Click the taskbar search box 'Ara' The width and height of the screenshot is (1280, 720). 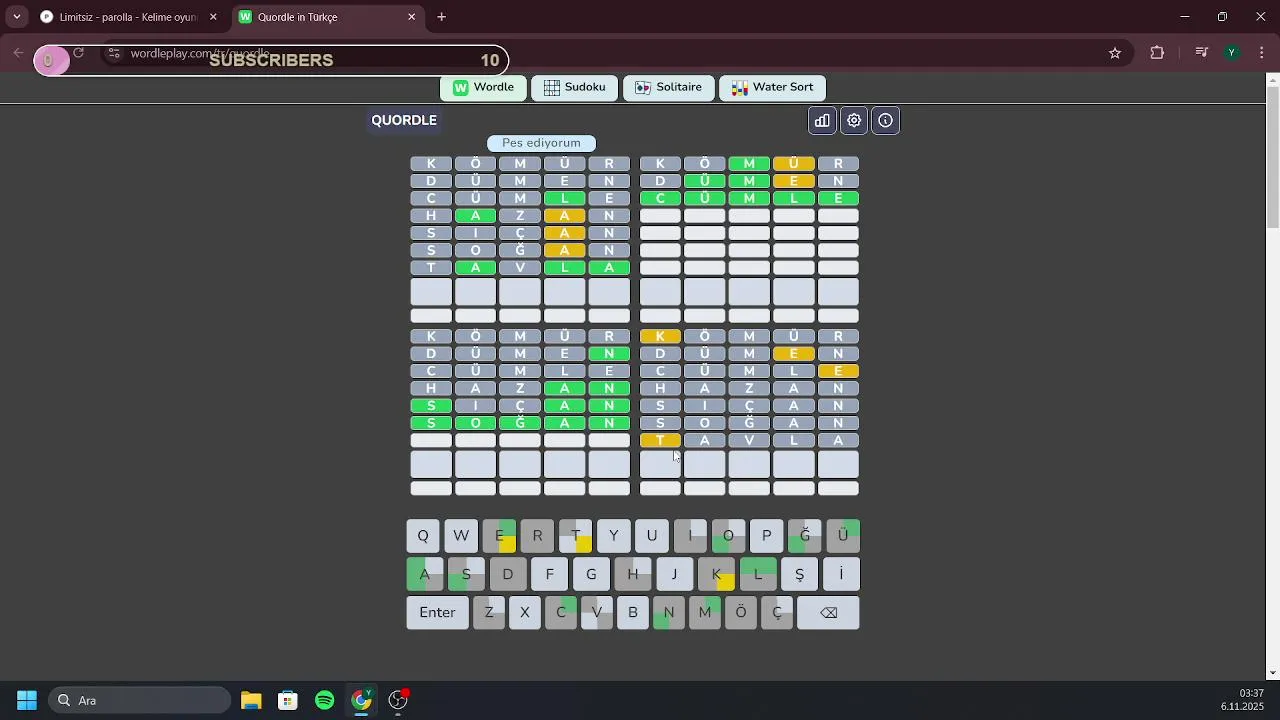click(x=139, y=700)
